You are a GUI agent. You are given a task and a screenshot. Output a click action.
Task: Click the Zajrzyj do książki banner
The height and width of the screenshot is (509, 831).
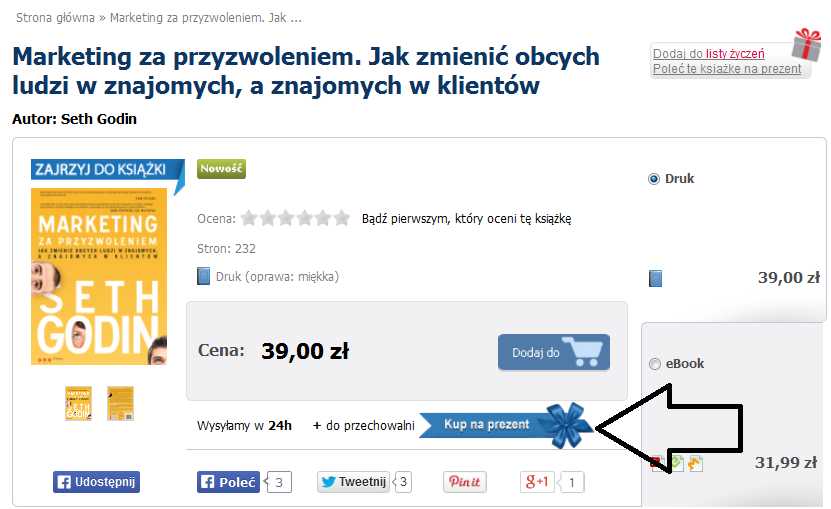click(106, 170)
